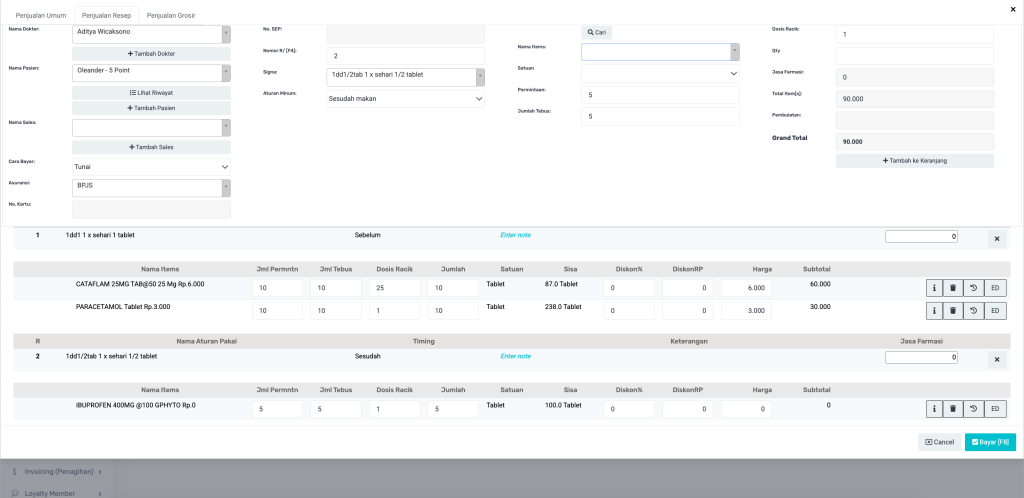Click the Qty input field

pyautogui.click(x=914, y=55)
